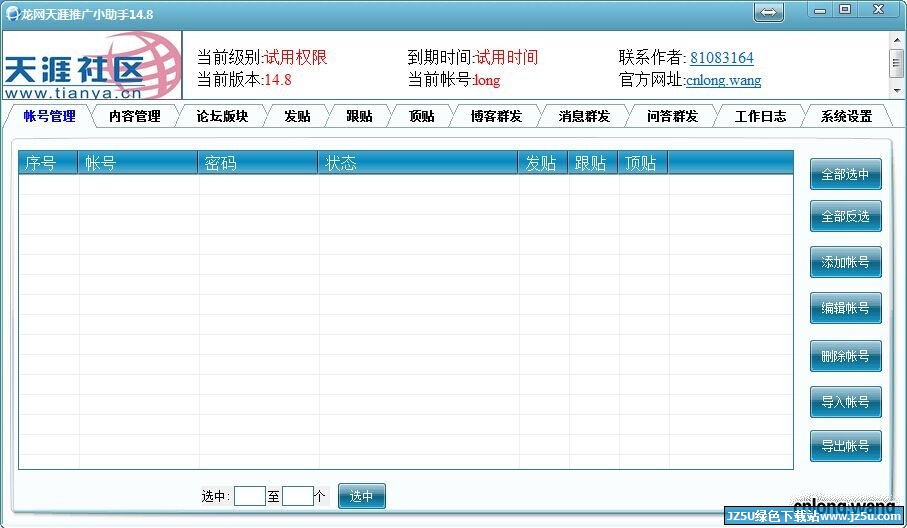Click the 跟贴 column header
This screenshot has height=528, width=907.
tap(593, 163)
